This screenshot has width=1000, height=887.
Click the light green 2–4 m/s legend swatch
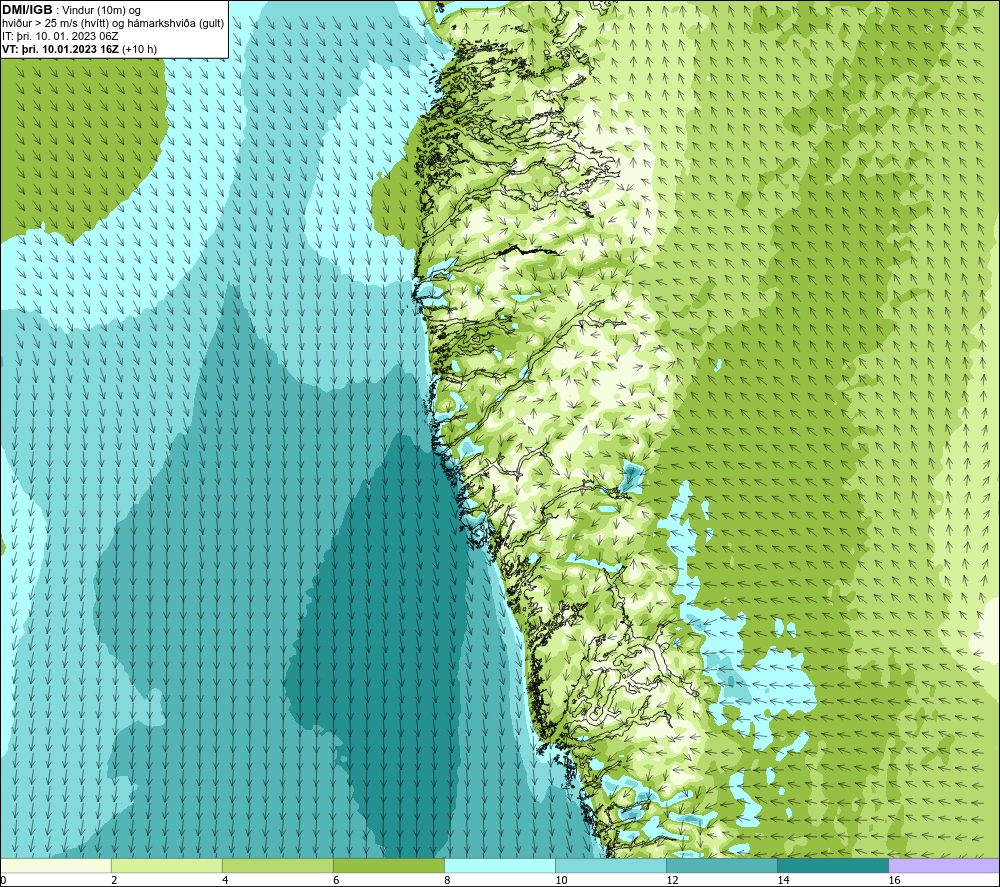click(167, 866)
